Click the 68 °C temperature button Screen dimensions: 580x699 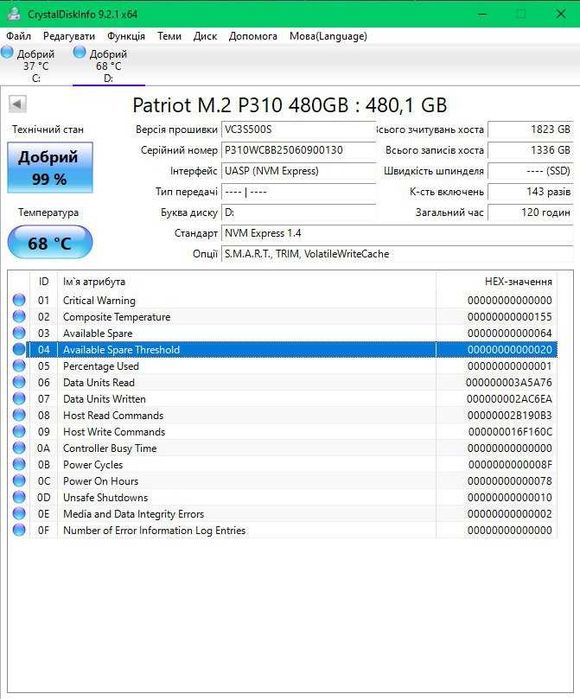point(50,243)
